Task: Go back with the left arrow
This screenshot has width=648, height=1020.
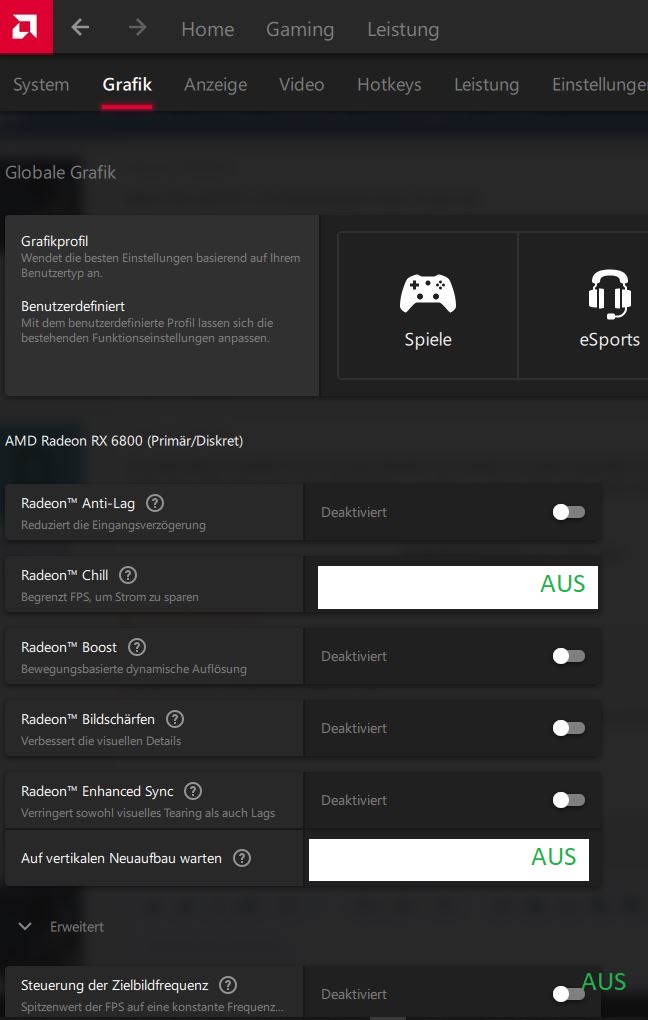Action: [81, 28]
